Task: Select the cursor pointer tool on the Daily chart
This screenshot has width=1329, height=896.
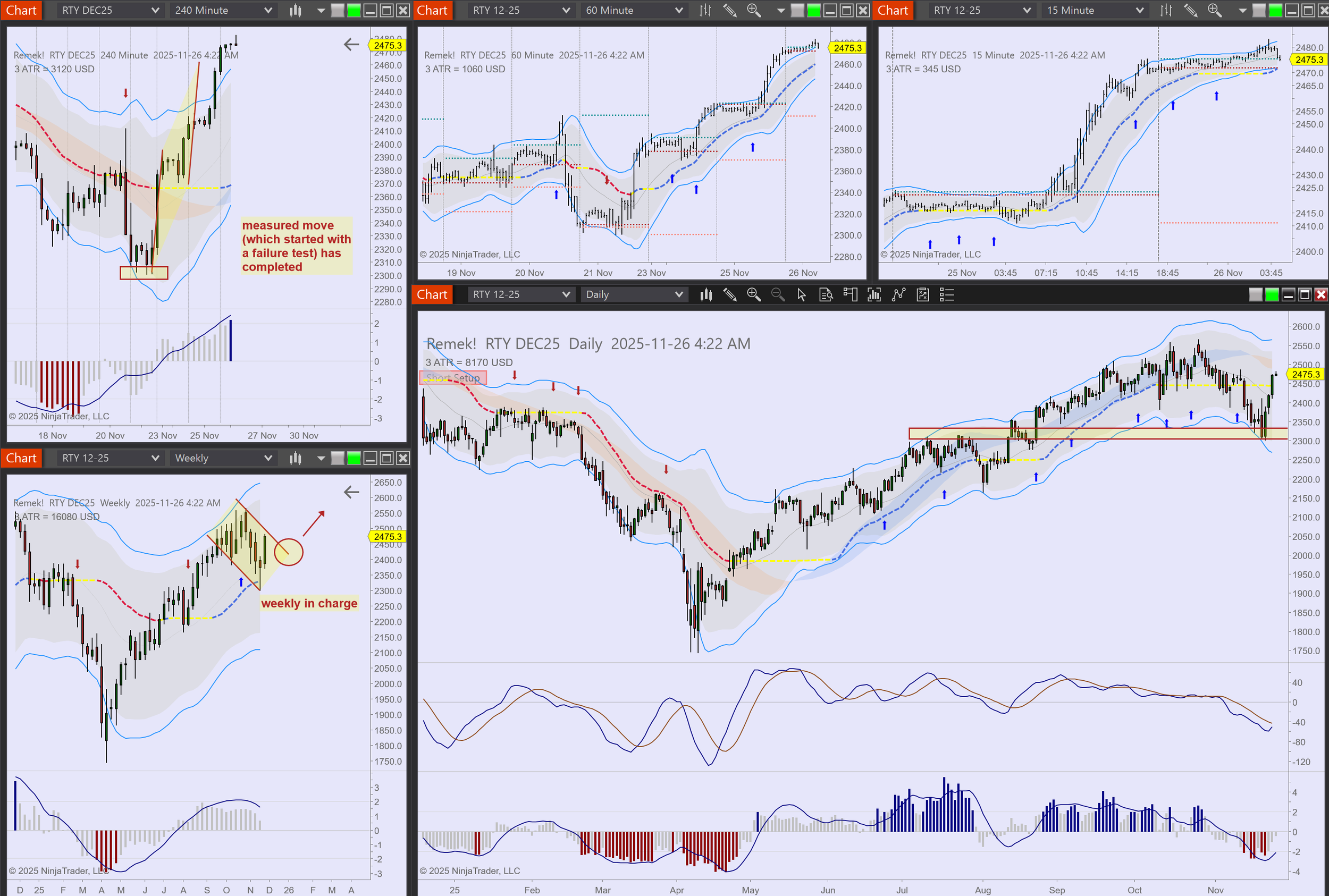Action: click(802, 295)
